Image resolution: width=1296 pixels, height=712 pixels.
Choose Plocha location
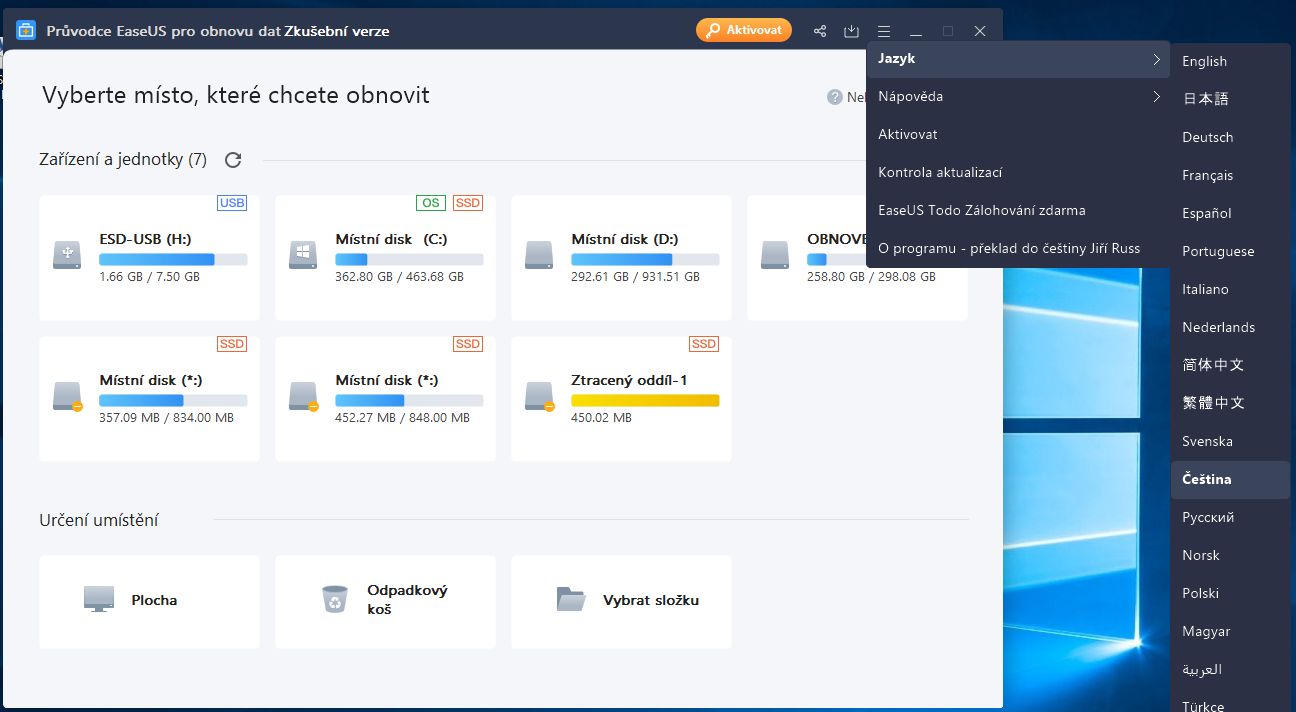pos(149,602)
